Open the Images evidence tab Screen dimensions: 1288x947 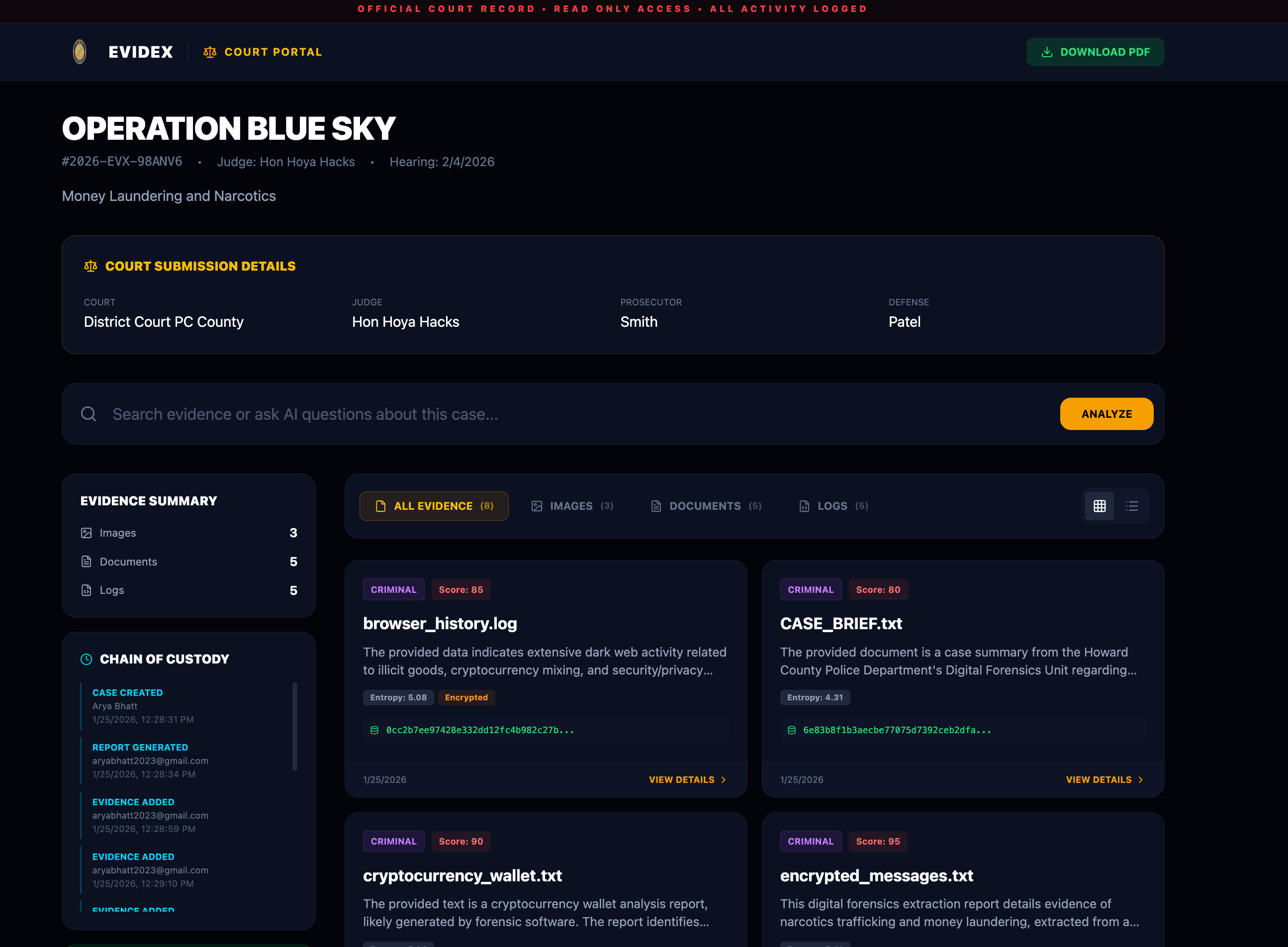571,506
